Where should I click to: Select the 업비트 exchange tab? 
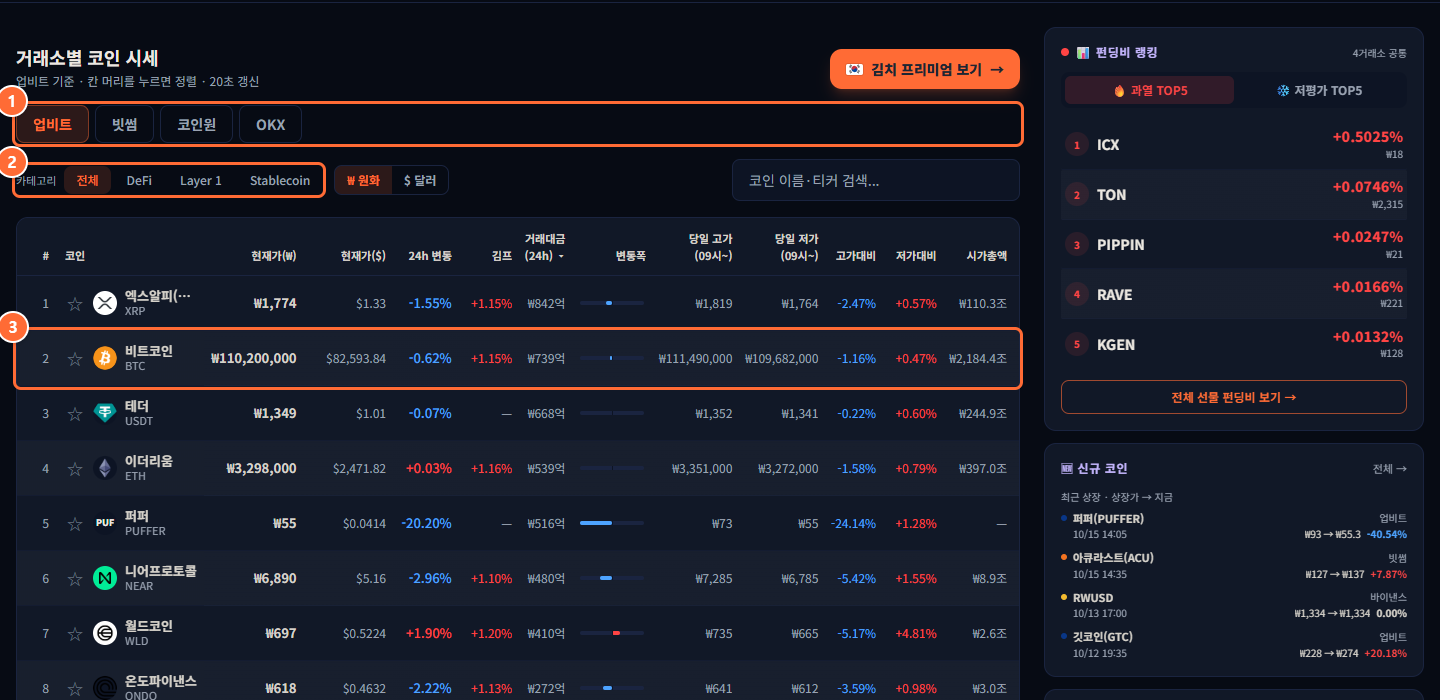coord(52,125)
